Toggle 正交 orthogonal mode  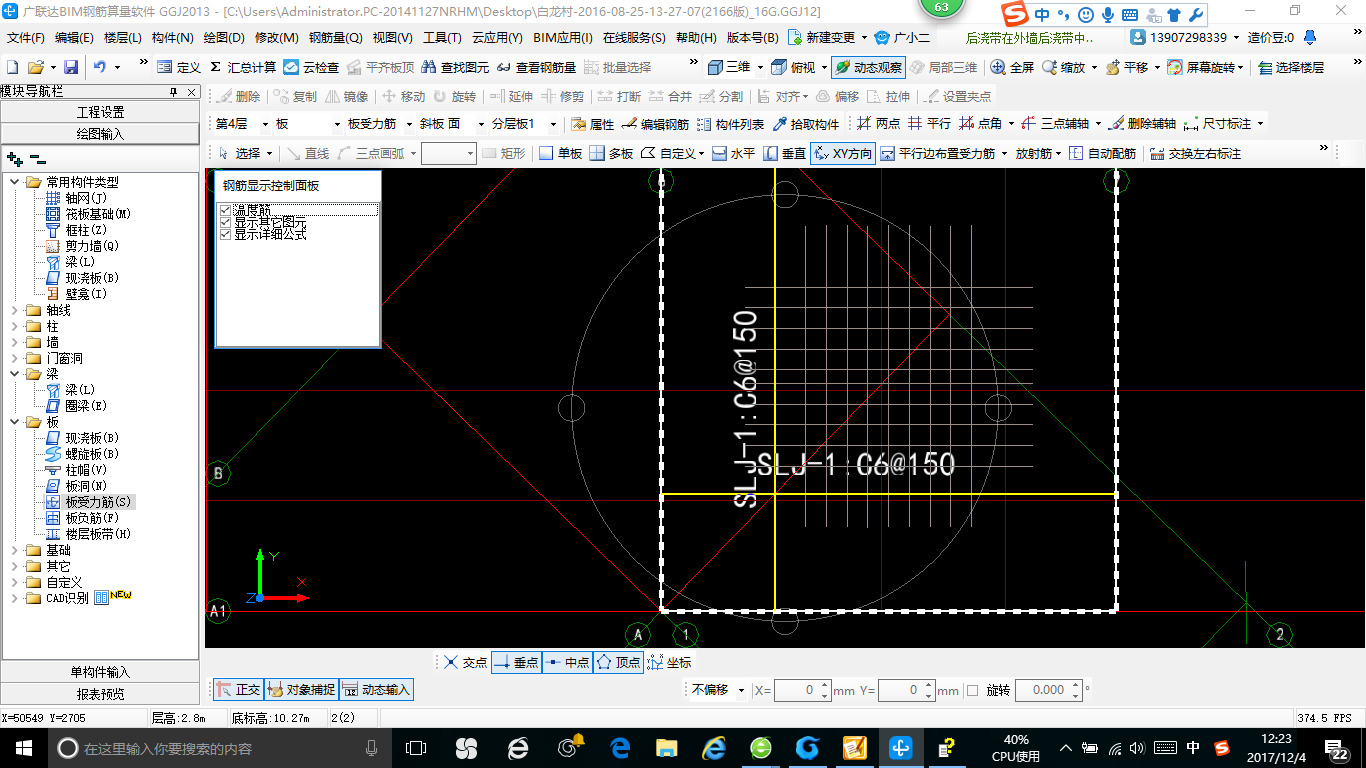click(x=238, y=689)
